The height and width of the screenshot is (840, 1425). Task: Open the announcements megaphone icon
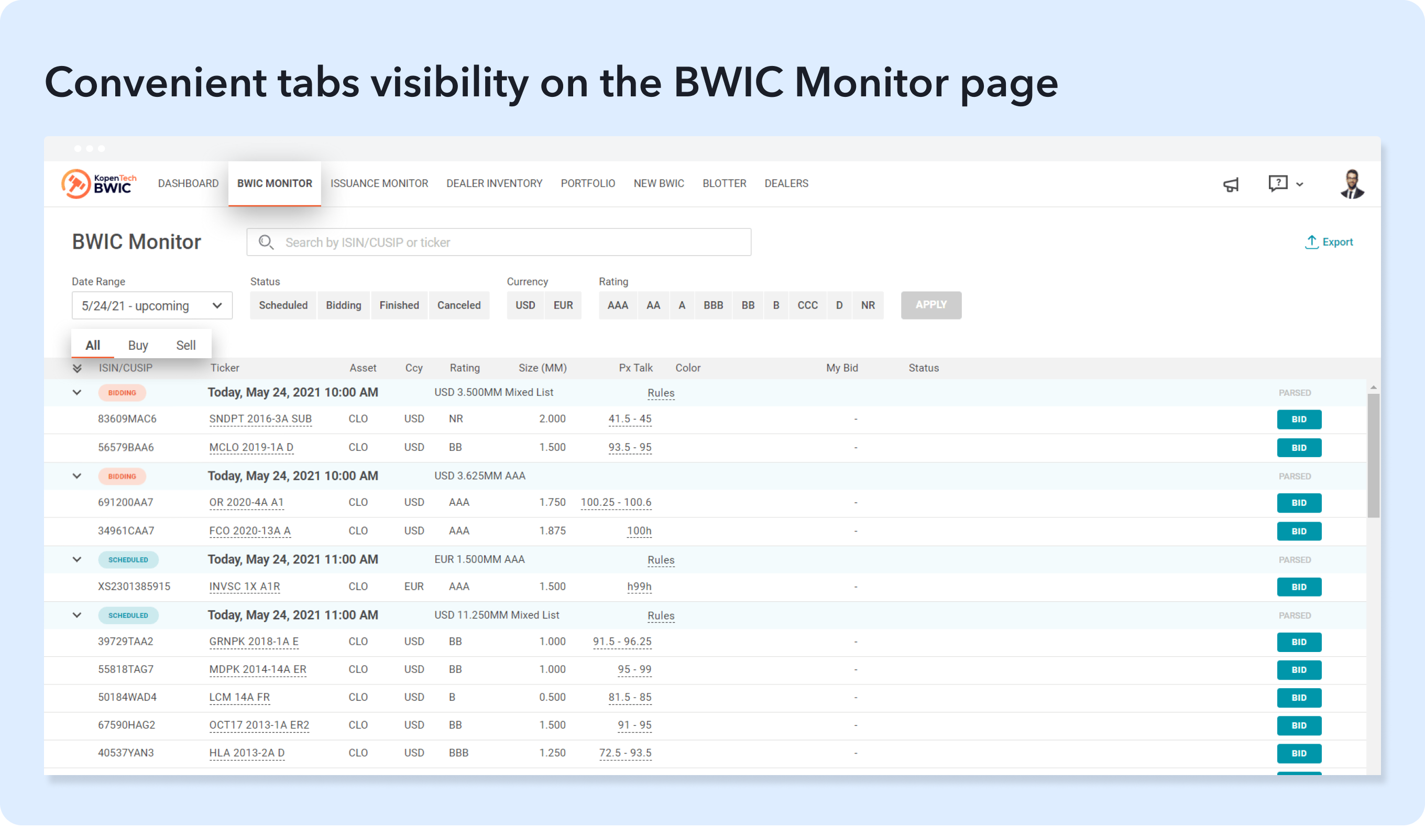[1231, 184]
